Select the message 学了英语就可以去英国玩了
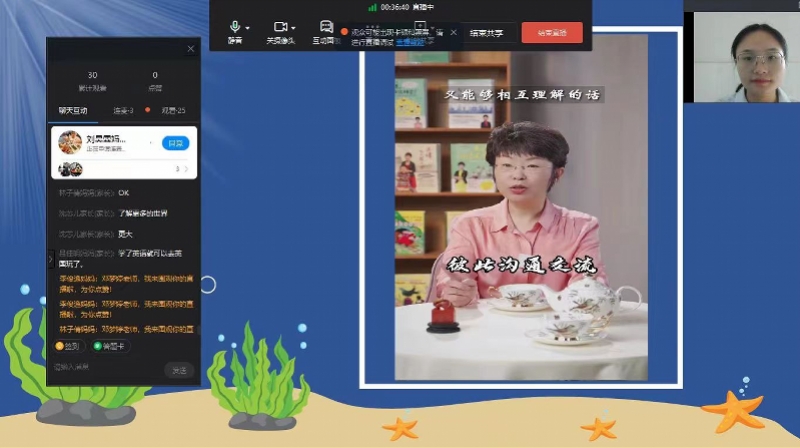Viewport: 800px width, 448px height. [120, 259]
